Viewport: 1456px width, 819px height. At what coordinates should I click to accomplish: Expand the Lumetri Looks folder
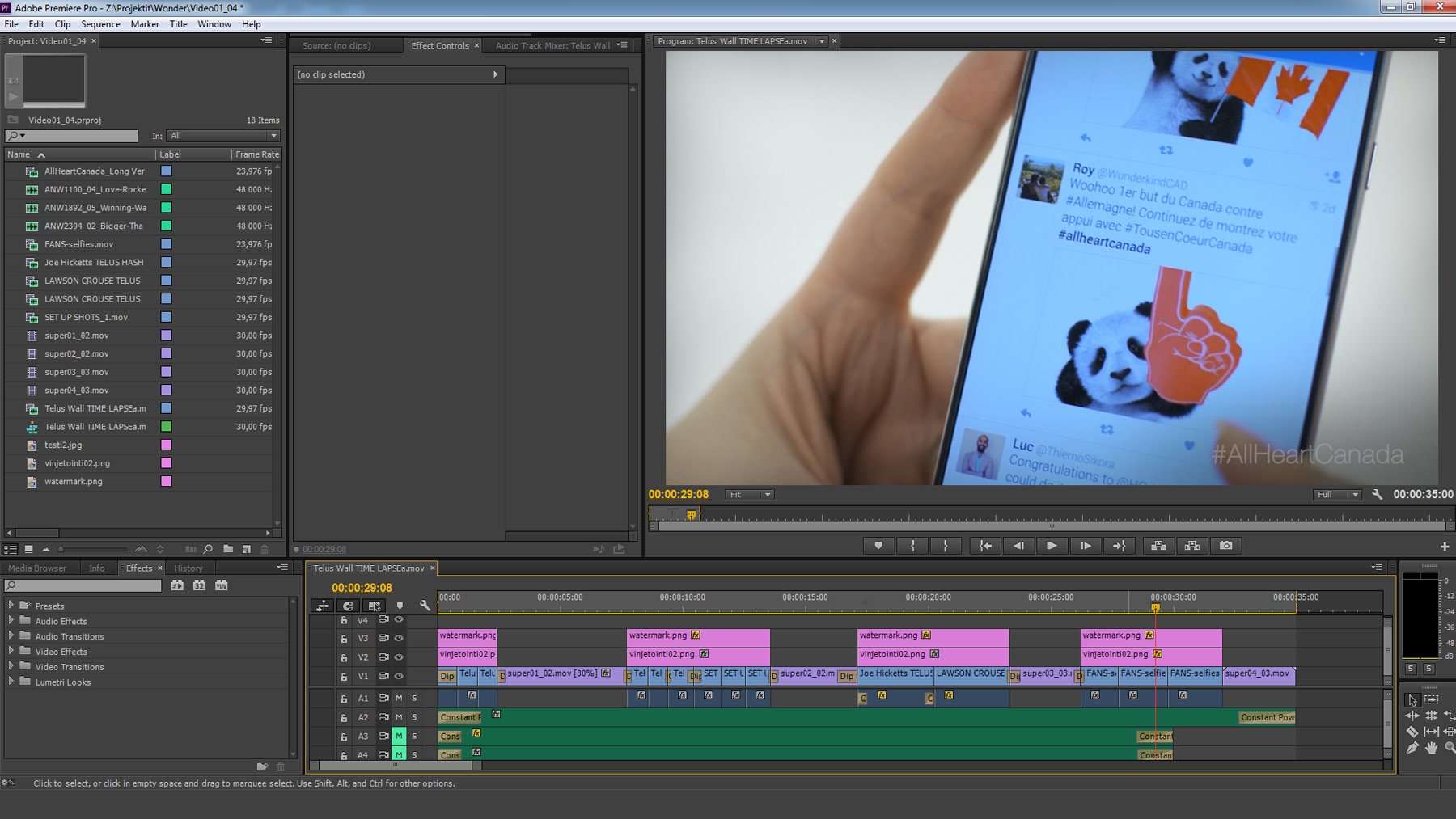pos(11,682)
